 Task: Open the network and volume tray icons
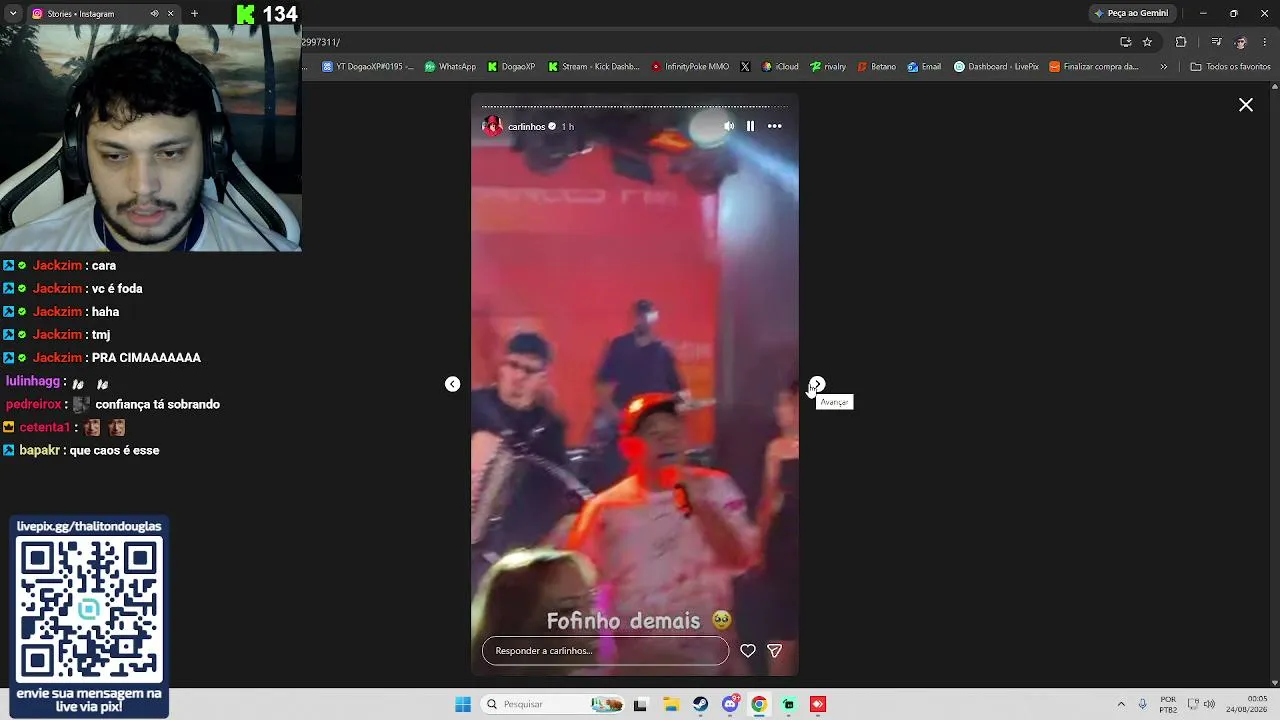pos(1203,704)
